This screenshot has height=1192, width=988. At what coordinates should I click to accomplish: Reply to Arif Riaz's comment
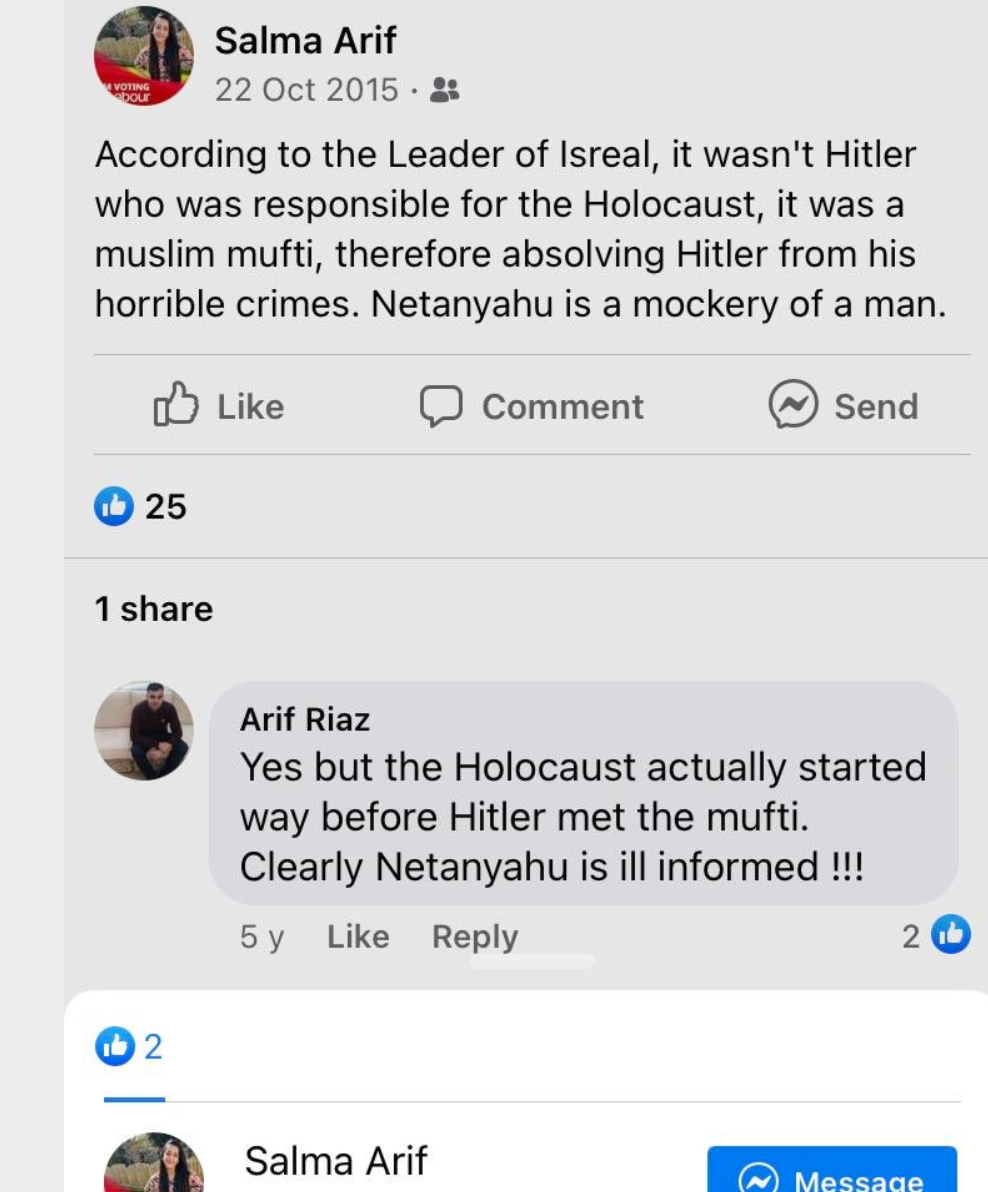[x=475, y=937]
